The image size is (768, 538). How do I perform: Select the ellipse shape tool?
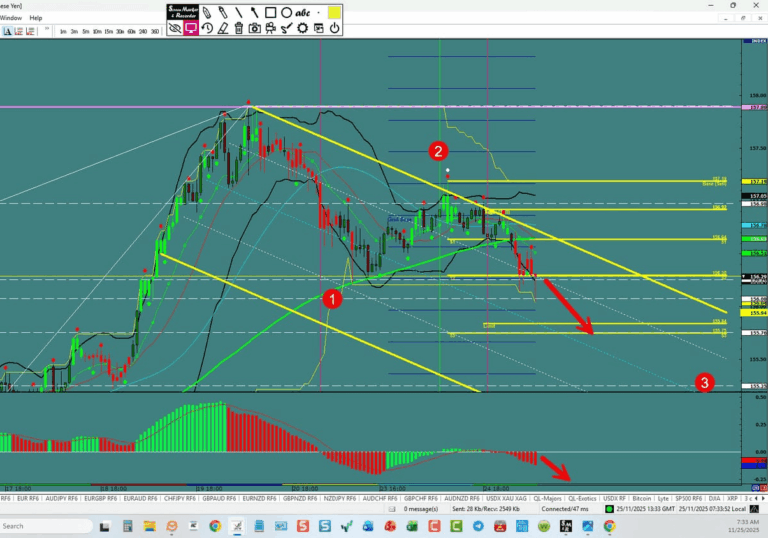(x=287, y=13)
